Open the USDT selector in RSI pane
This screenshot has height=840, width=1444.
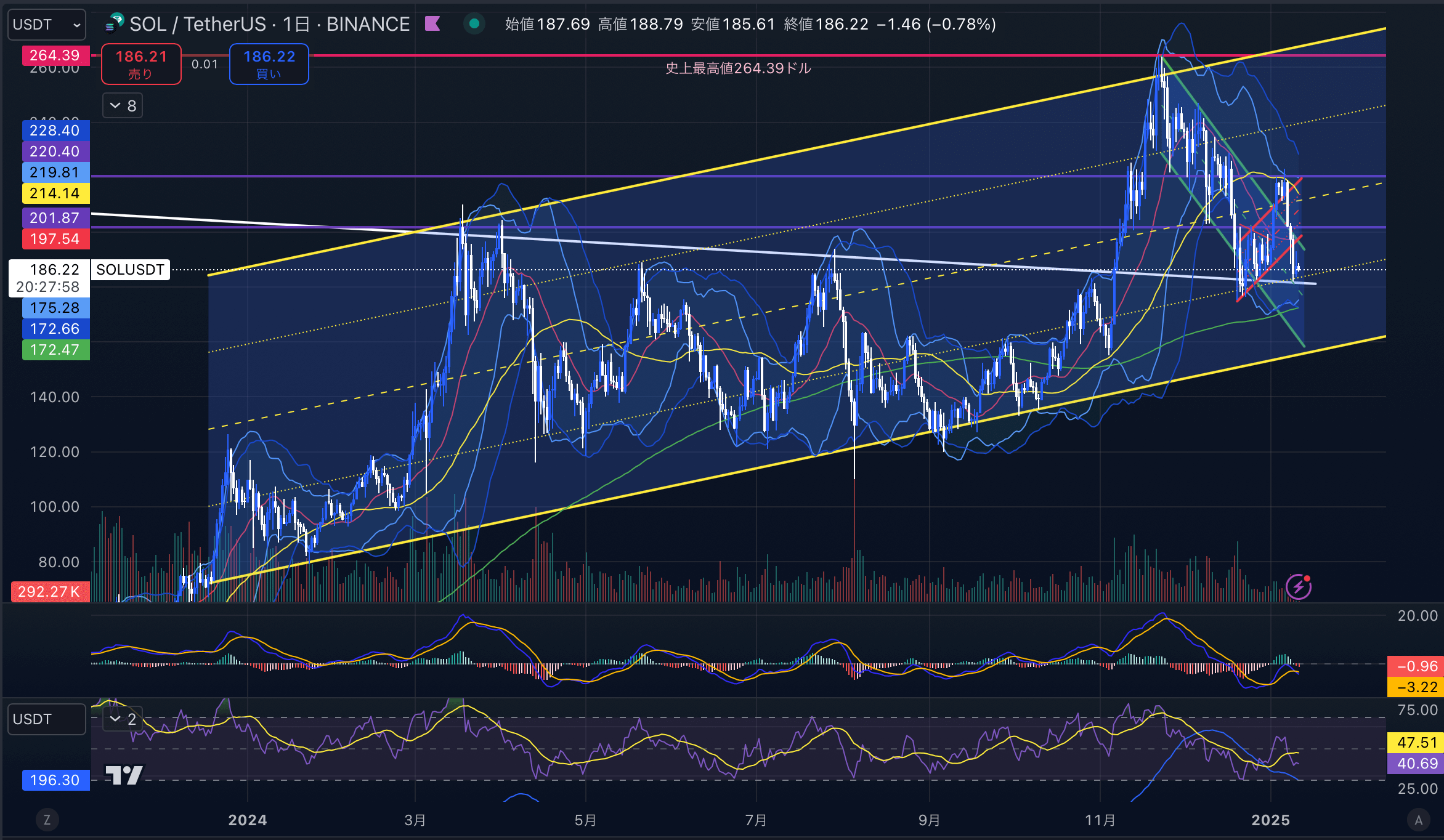click(x=47, y=719)
